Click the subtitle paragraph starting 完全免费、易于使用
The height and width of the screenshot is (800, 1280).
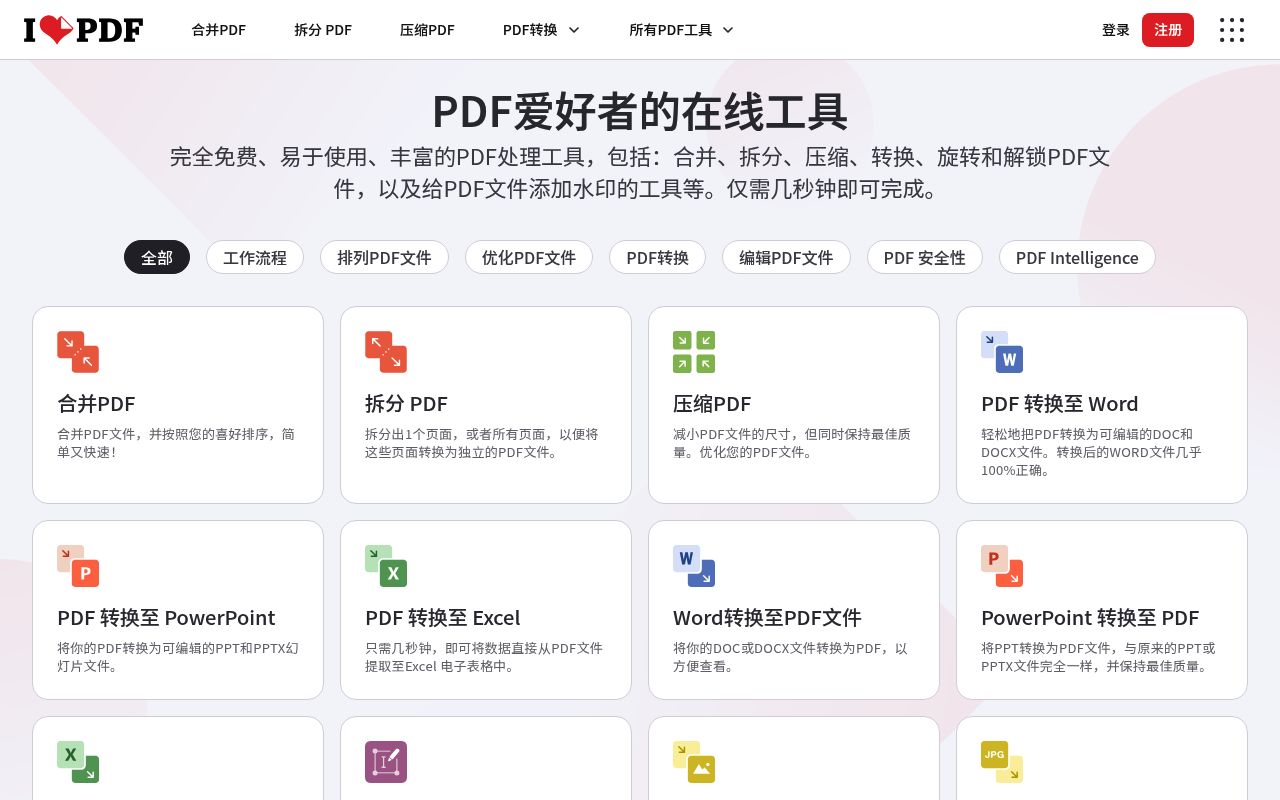[640, 173]
